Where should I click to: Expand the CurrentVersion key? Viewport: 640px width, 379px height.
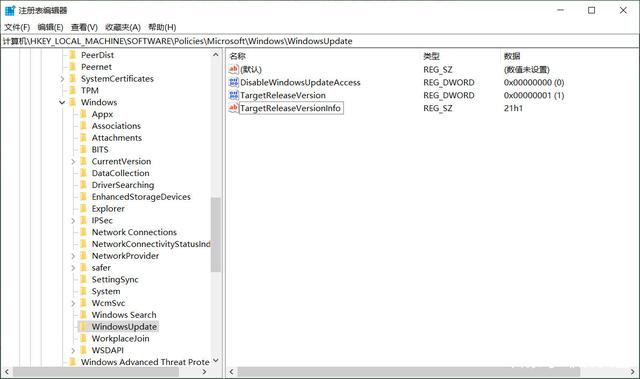point(73,162)
